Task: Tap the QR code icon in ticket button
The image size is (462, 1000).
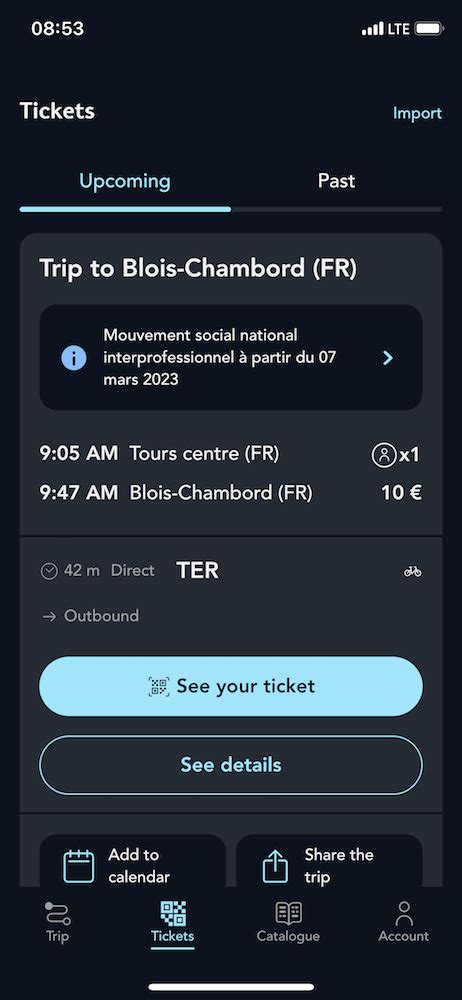Action: tap(159, 686)
